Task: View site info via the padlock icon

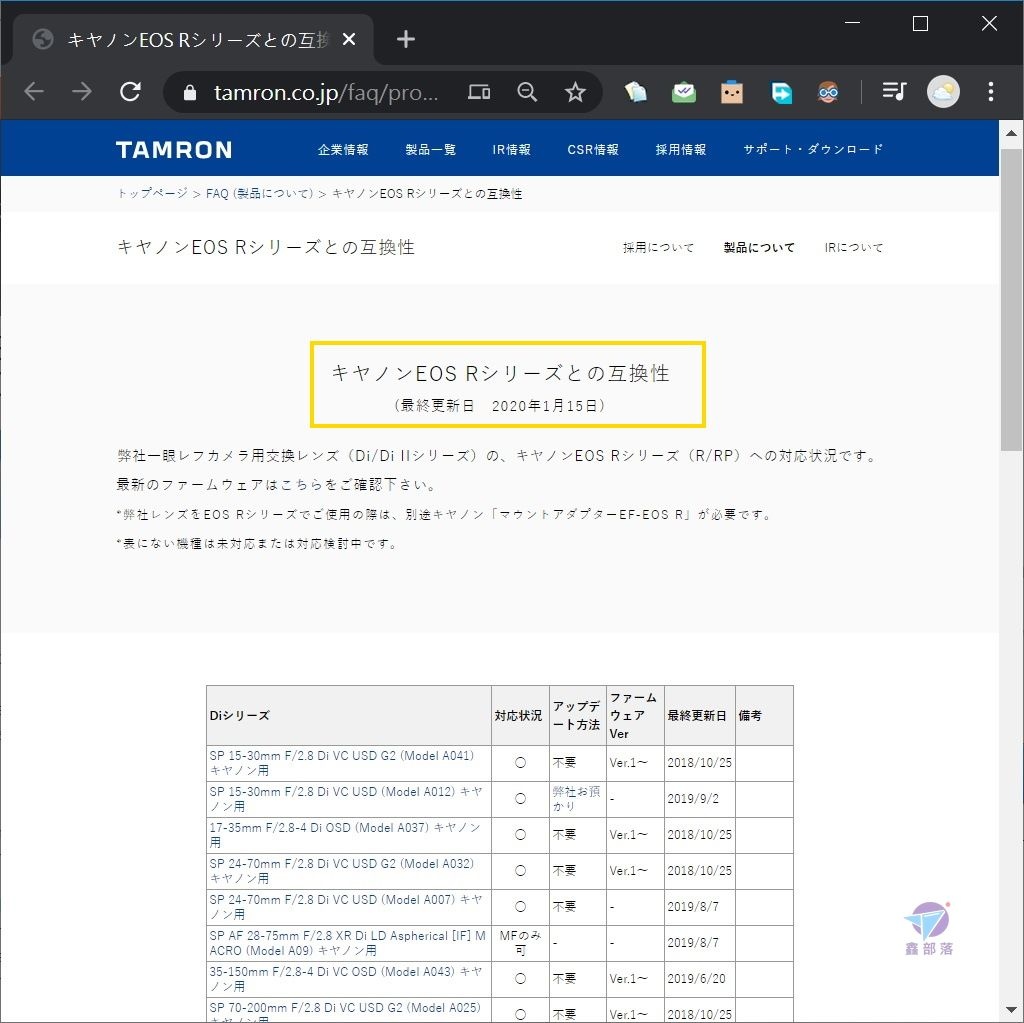Action: point(190,93)
